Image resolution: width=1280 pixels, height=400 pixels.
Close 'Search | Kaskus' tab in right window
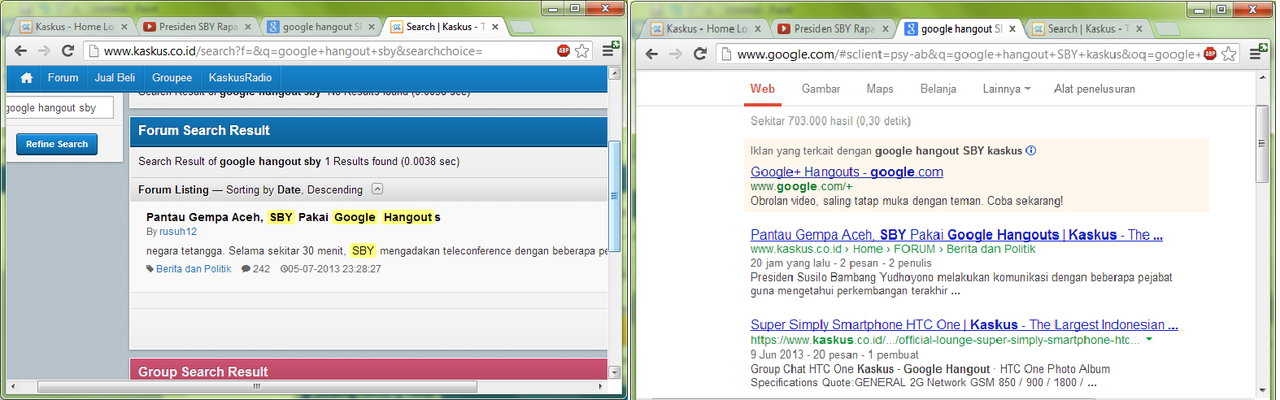click(x=1140, y=30)
